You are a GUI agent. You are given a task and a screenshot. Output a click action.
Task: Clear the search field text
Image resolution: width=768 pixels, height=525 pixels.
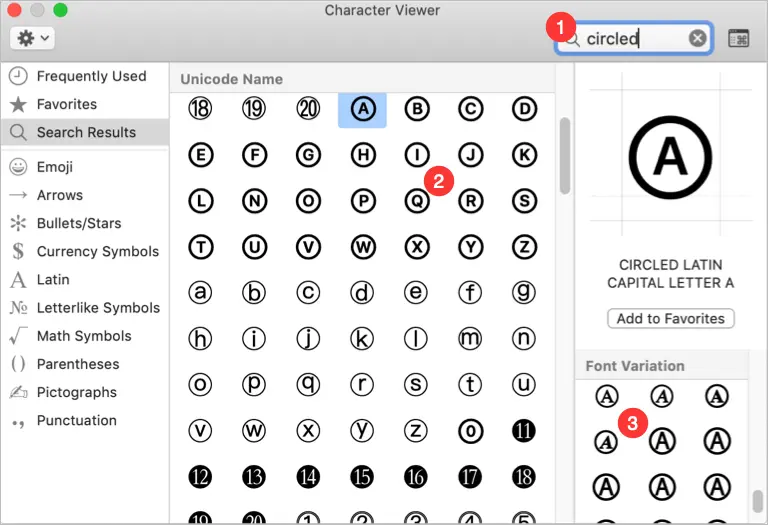point(697,38)
